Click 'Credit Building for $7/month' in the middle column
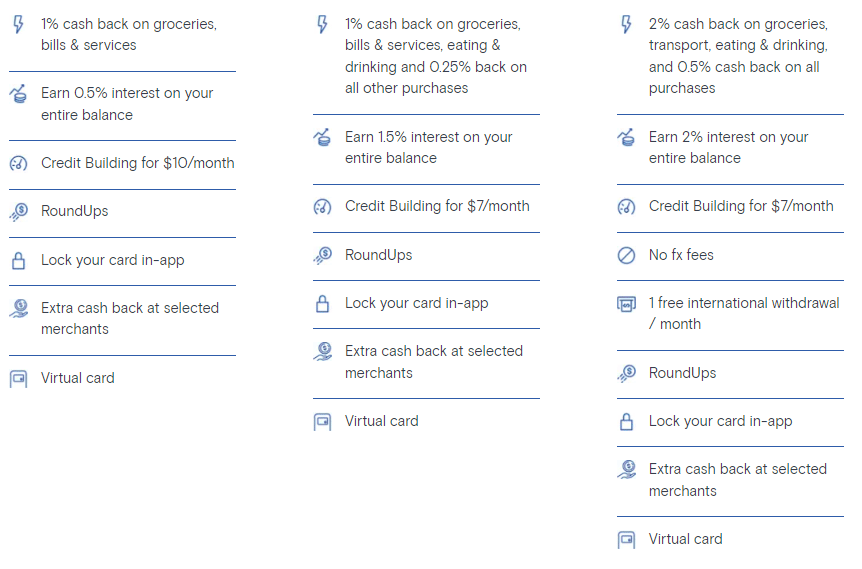The height and width of the screenshot is (569, 862). 437,206
